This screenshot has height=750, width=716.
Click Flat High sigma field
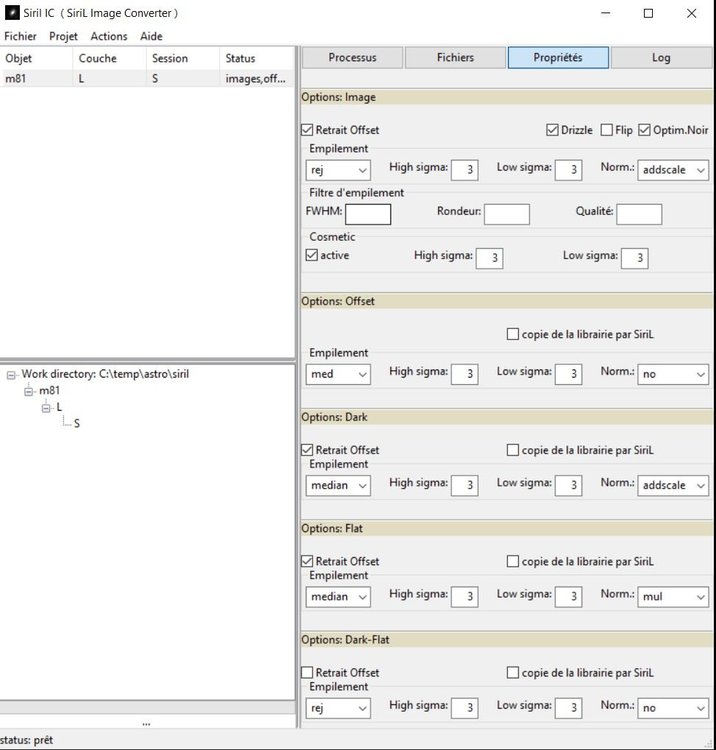[464, 597]
